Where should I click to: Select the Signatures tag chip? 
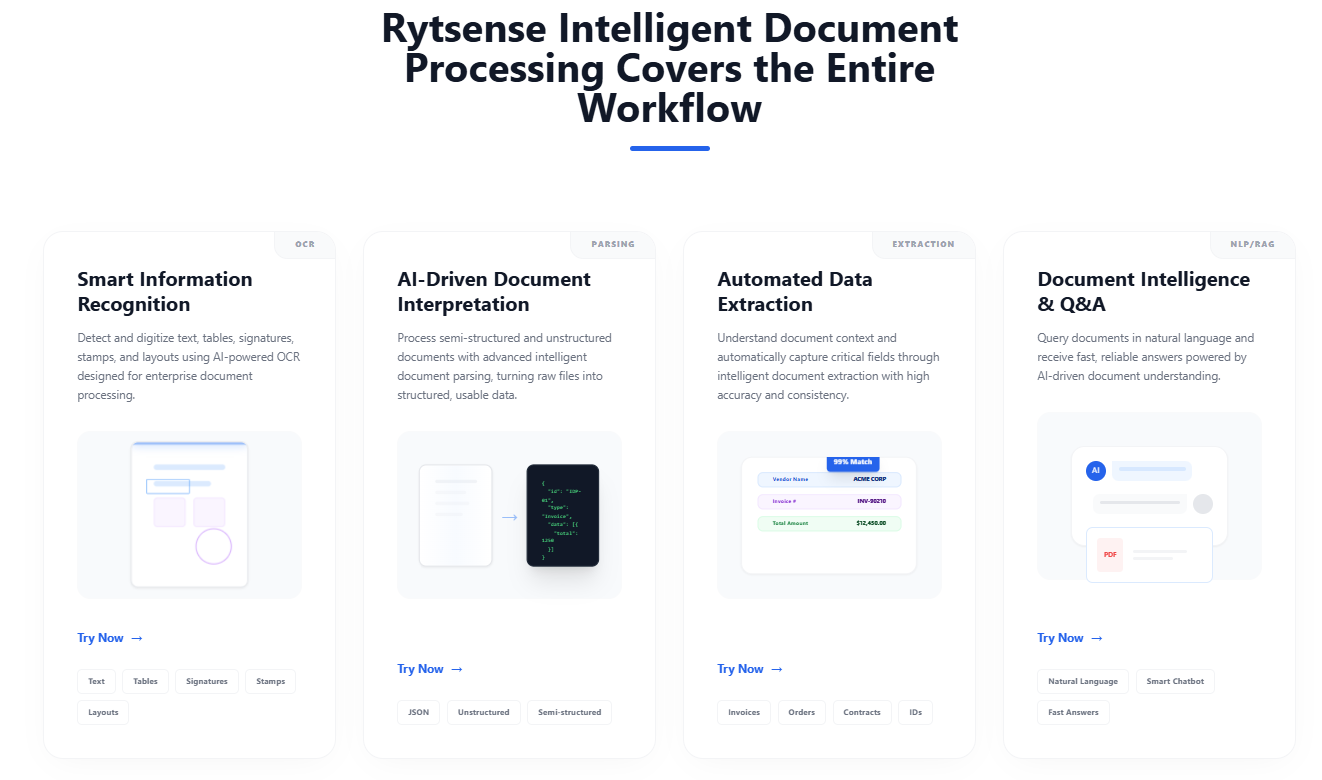coord(207,681)
